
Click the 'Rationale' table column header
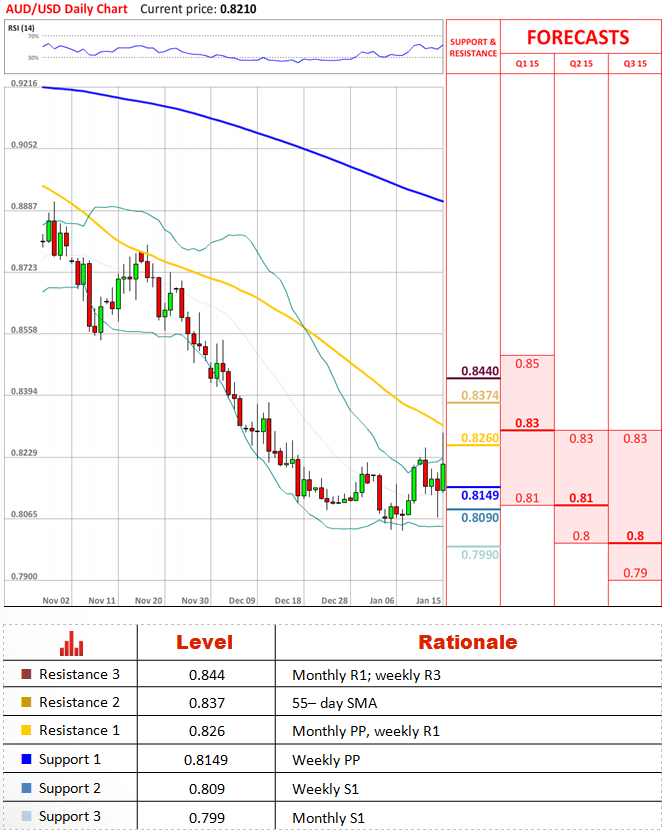pos(468,642)
